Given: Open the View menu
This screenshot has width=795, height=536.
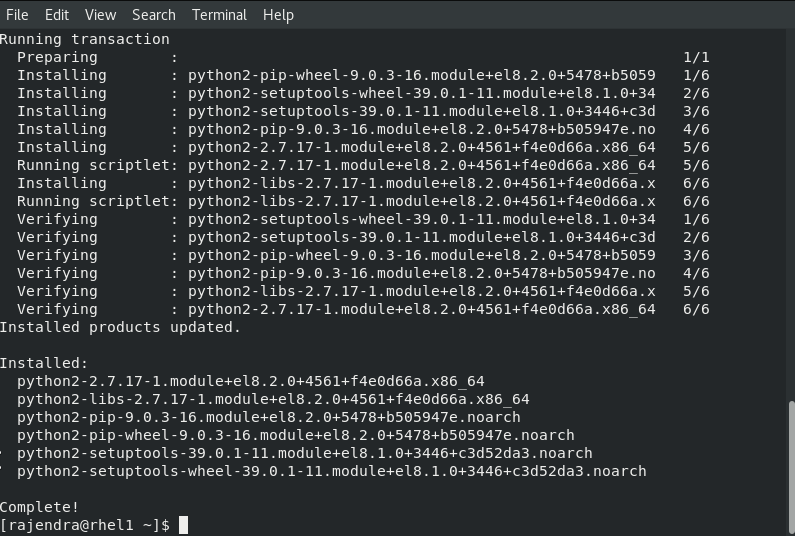Looking at the screenshot, I should [100, 14].
